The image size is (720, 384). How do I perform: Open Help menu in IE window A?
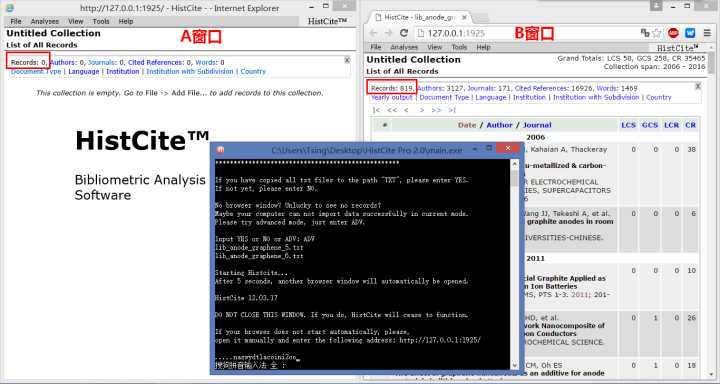(x=126, y=22)
